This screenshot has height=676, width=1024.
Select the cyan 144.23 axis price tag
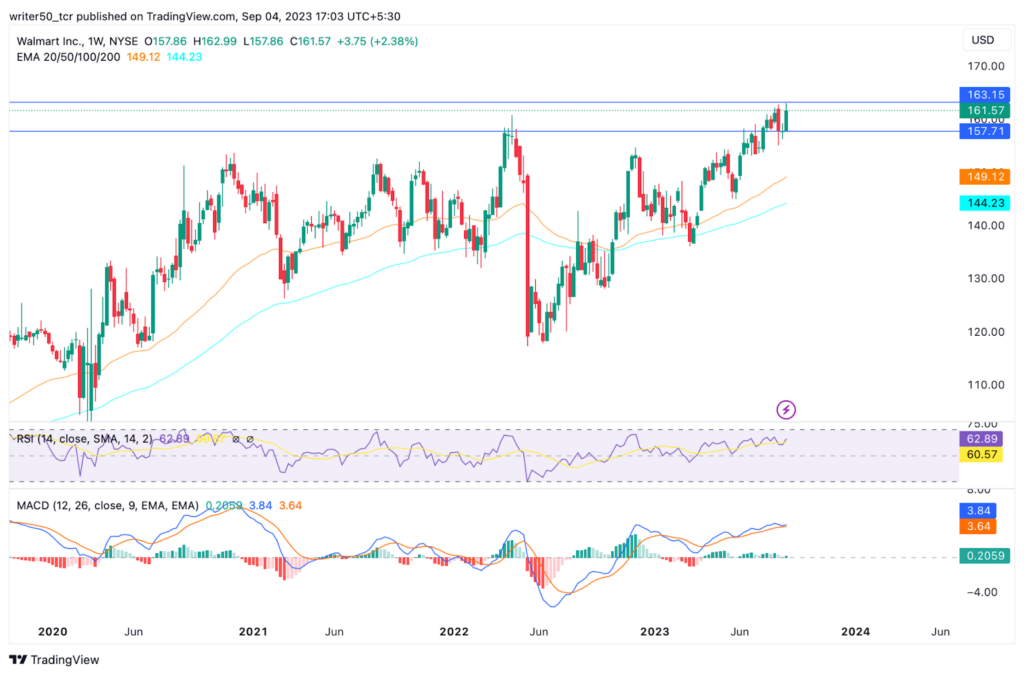point(985,202)
